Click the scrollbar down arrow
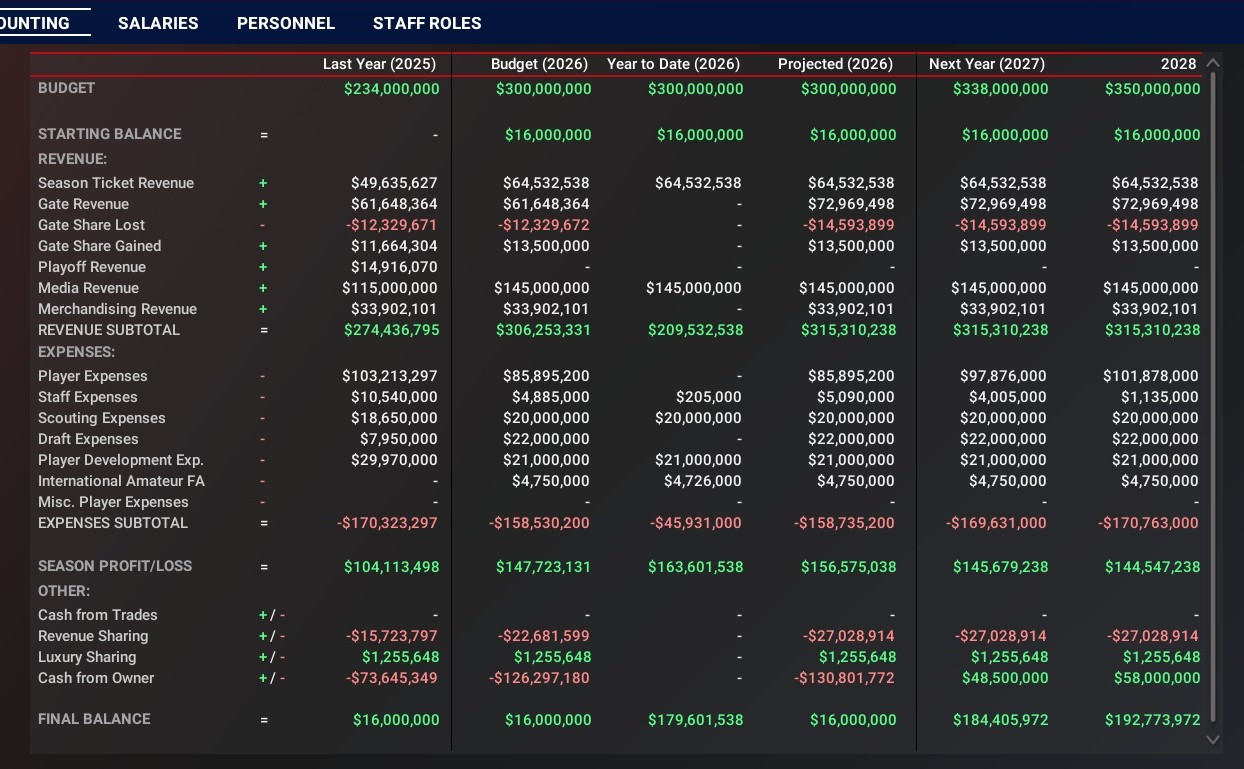This screenshot has height=769, width=1244. pos(1214,739)
